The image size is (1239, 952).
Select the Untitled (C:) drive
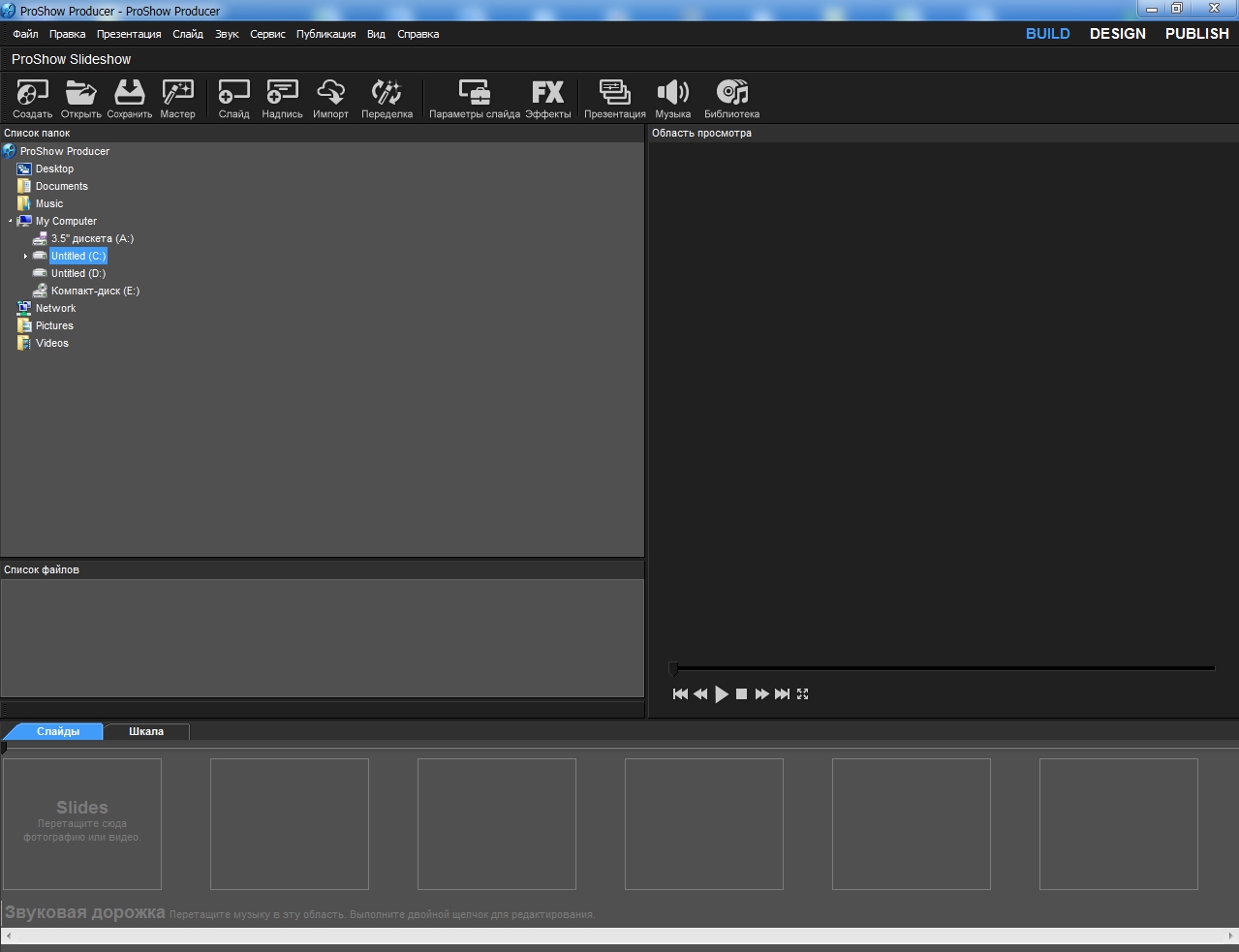(x=78, y=256)
